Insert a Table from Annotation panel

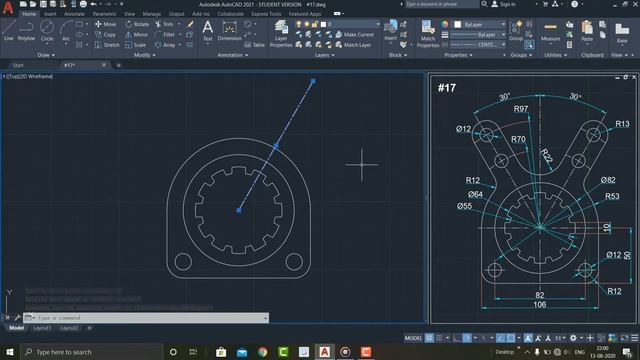255,45
